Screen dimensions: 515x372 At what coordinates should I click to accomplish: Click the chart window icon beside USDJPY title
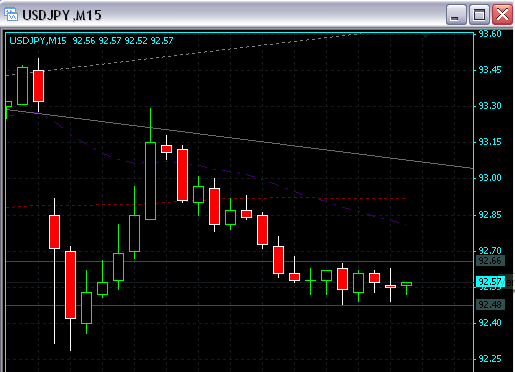(x=11, y=14)
